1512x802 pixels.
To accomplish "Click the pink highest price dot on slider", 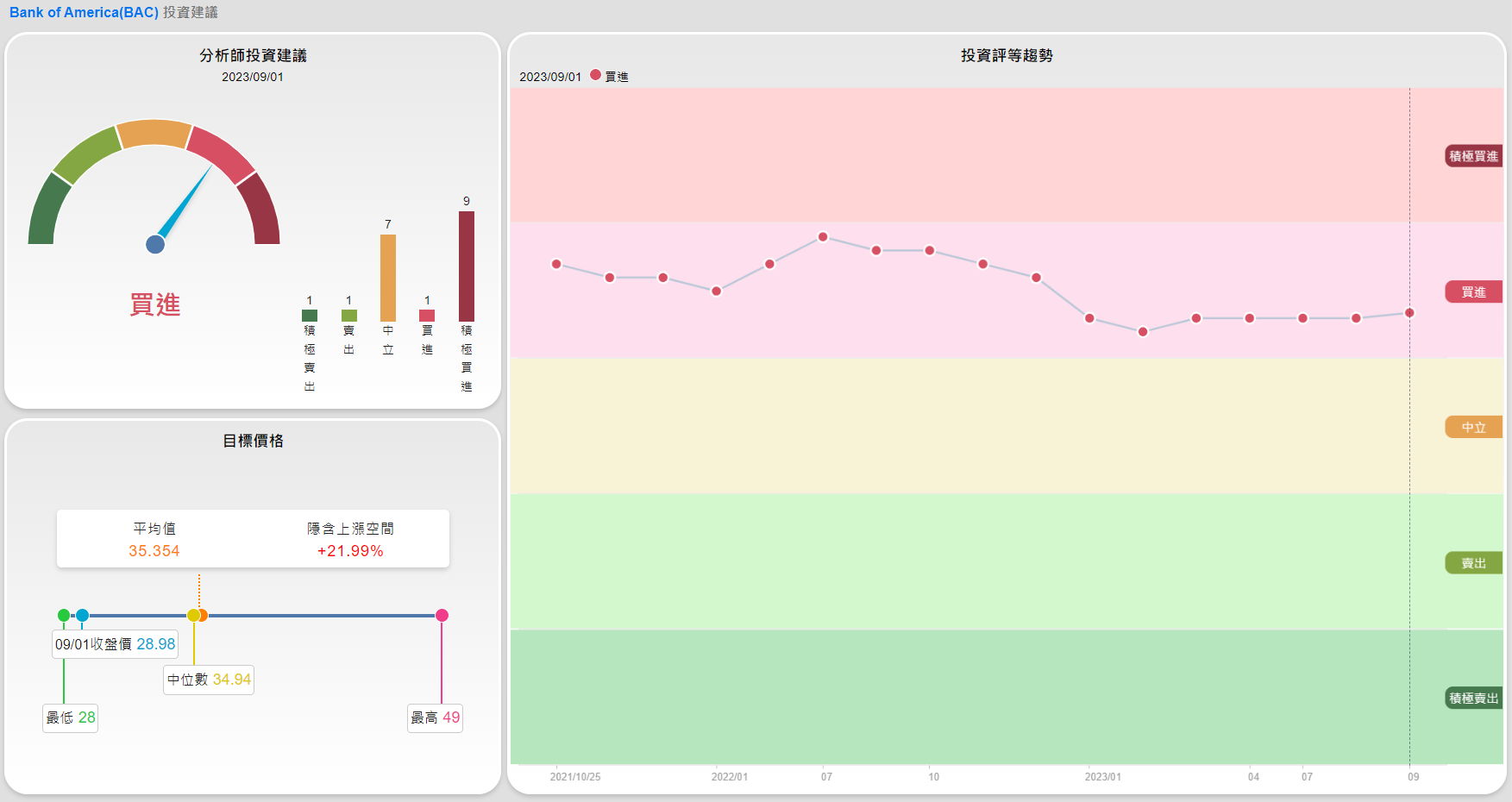I will point(442,615).
